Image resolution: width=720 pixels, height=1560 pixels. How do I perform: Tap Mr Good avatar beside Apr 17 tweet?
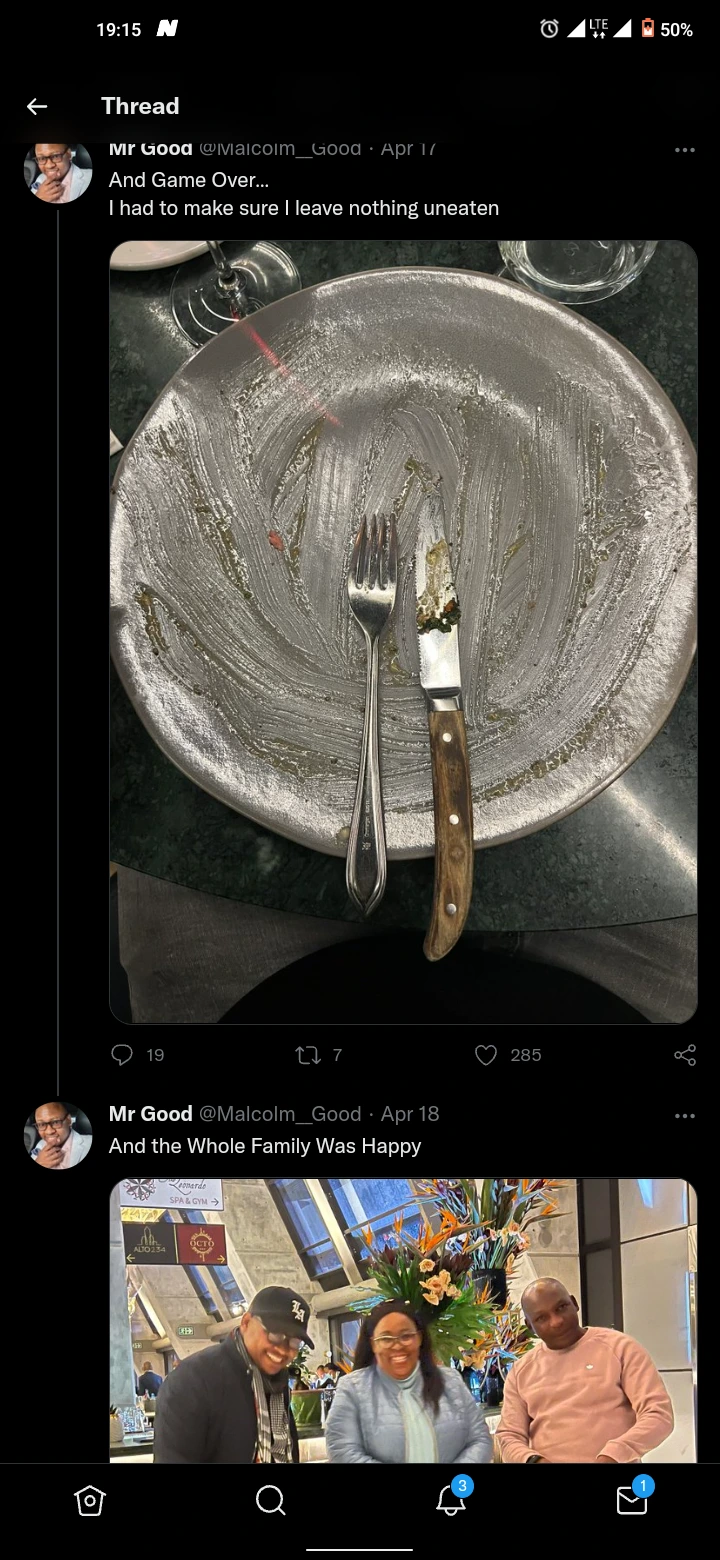58,172
